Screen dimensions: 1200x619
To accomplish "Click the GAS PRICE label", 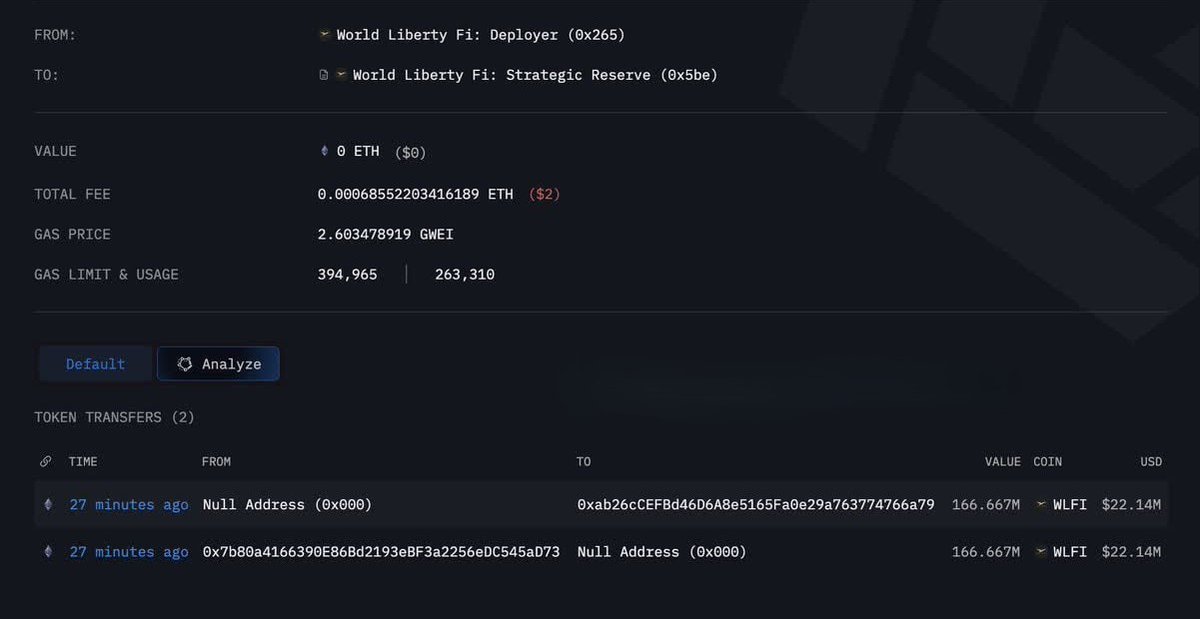I will [72, 234].
